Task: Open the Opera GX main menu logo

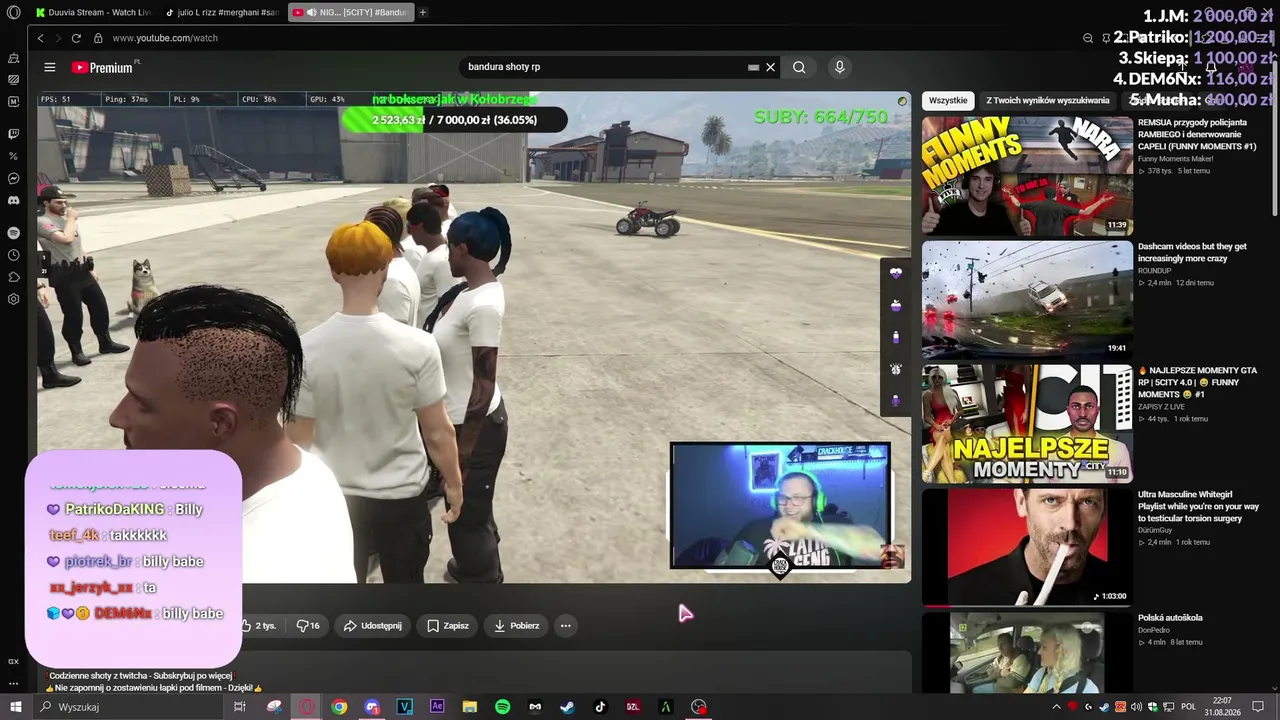Action: pyautogui.click(x=13, y=12)
